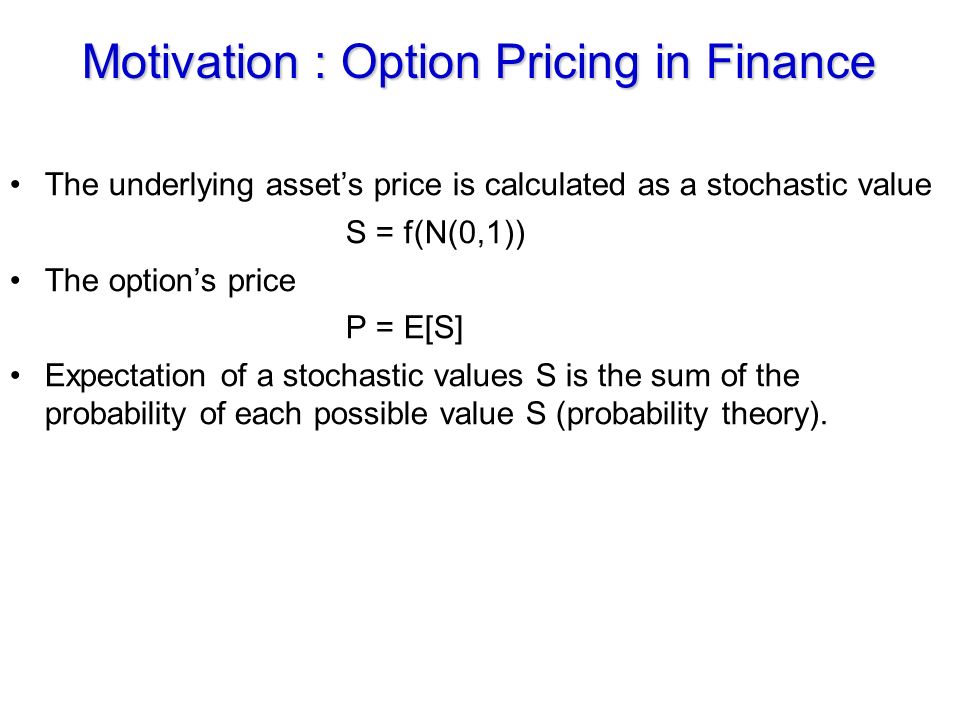Viewport: 960px width, 720px height.
Task: Click the word 'underlying' in first bullet
Action: click(181, 186)
